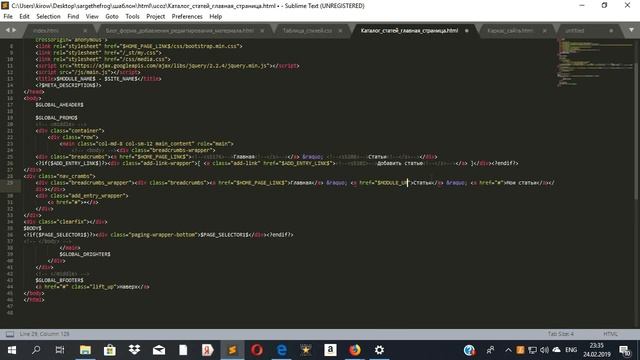Open Windows Settings from the taskbar
Screen dimensions: 640x360
pos(379,350)
